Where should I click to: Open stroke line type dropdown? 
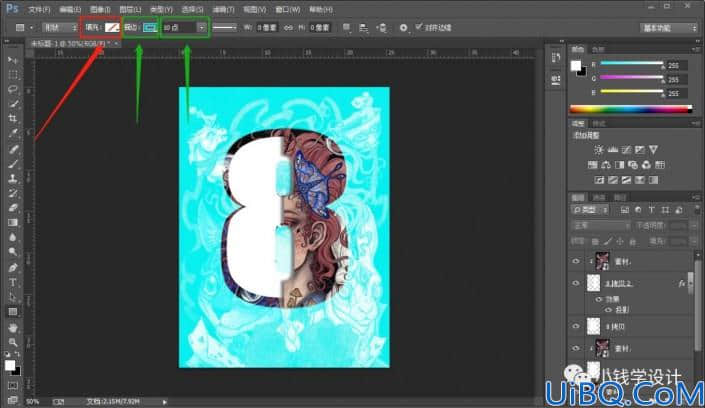coord(224,28)
